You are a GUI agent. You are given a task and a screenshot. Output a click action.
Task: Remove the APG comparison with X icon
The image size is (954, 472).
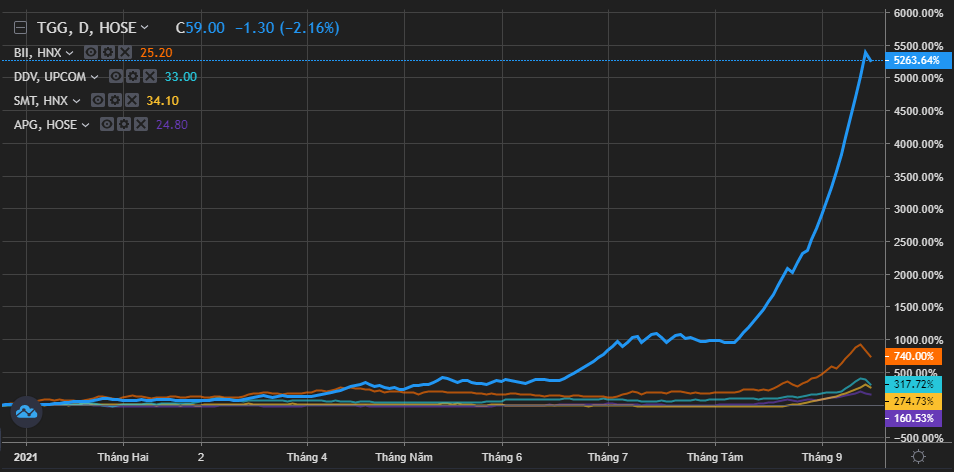pyautogui.click(x=141, y=124)
